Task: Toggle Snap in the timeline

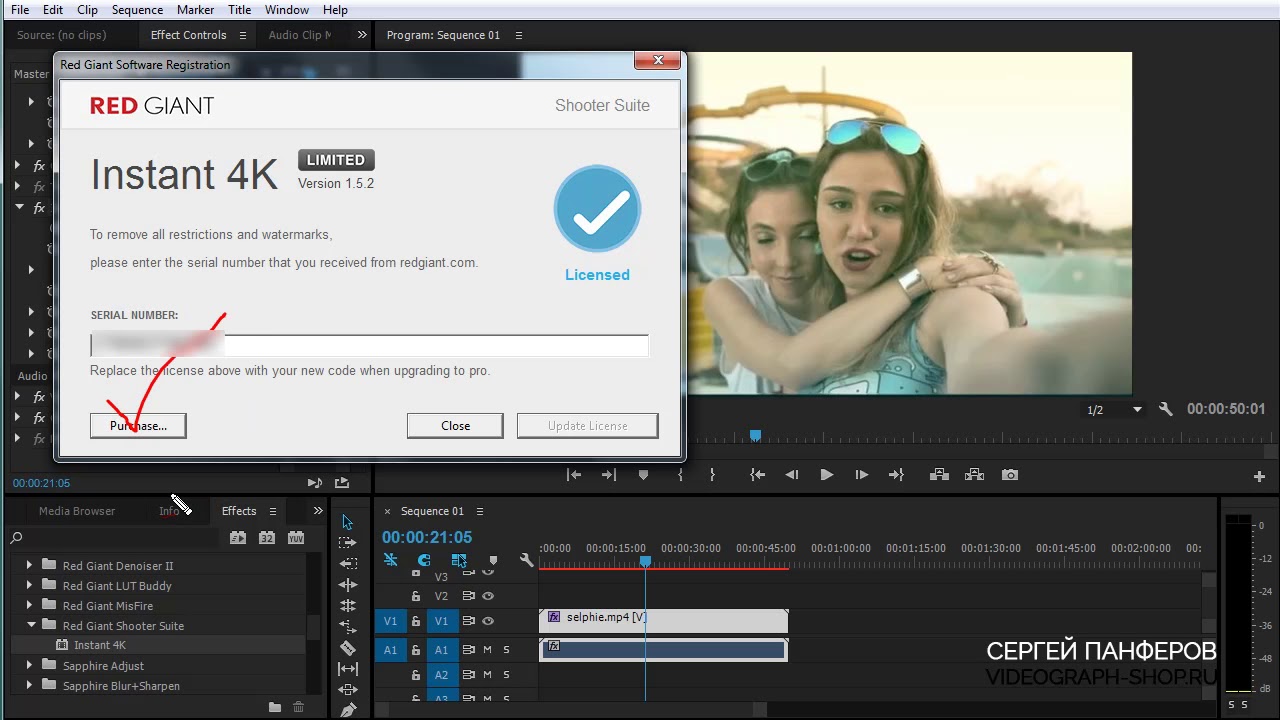Action: [x=424, y=561]
